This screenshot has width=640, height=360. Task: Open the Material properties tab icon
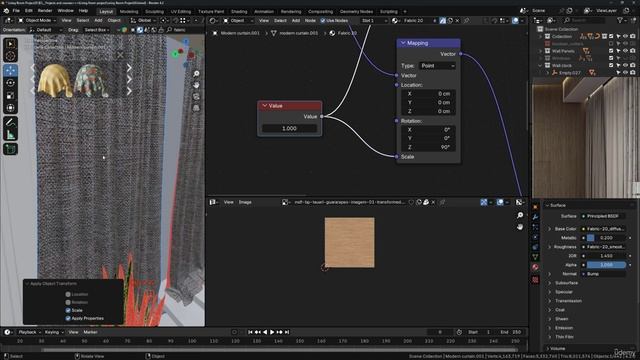click(535, 267)
